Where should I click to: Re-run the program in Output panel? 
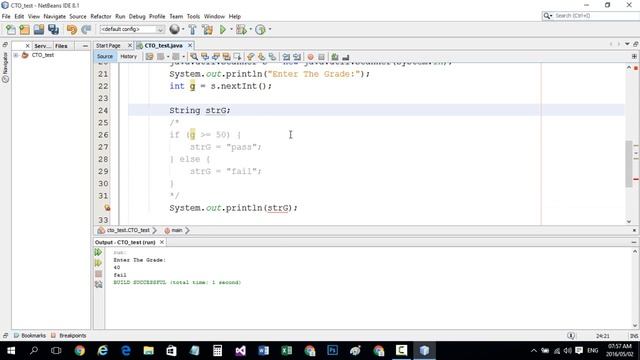click(98, 252)
